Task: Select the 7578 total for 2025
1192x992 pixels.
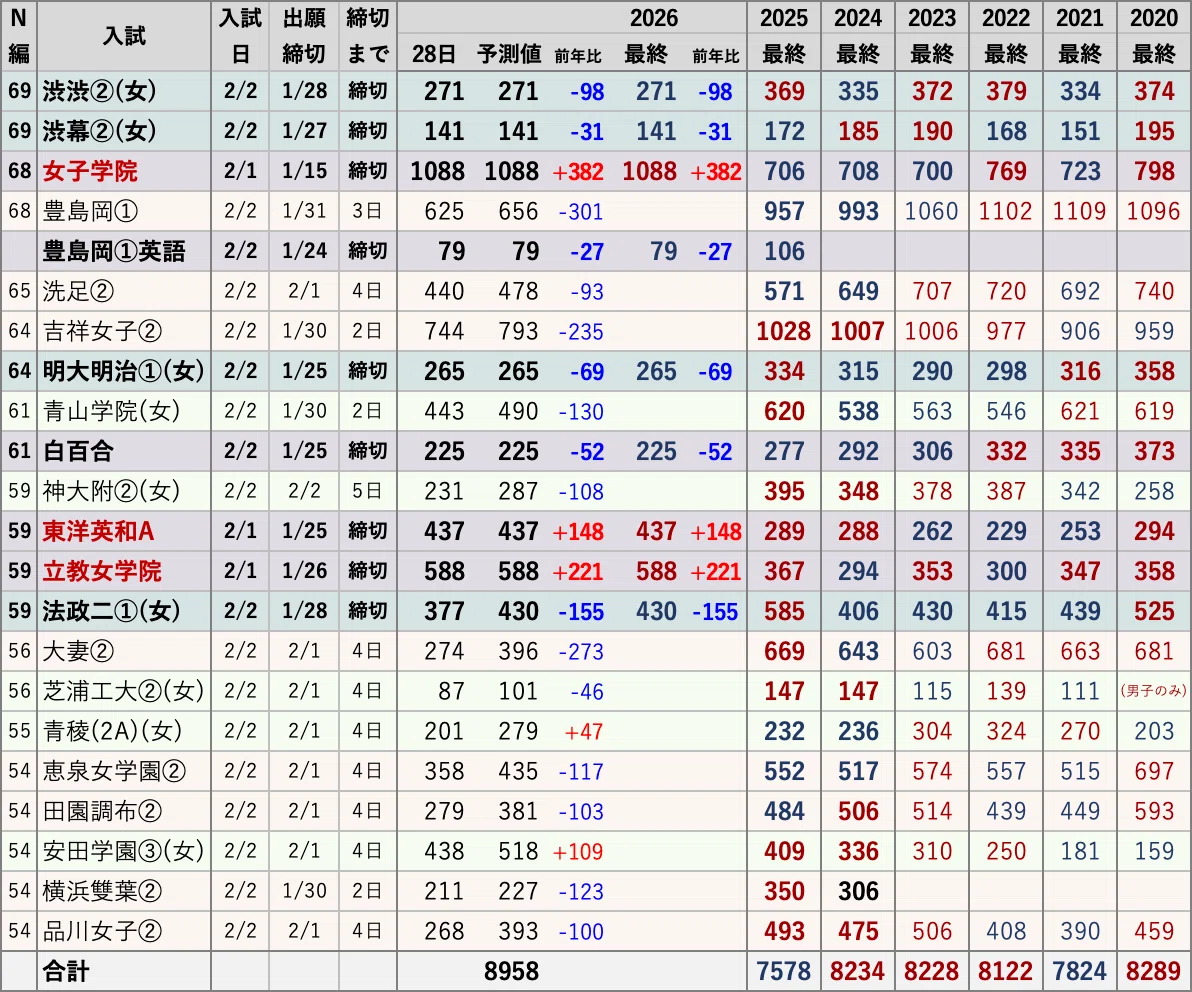Action: click(x=784, y=971)
